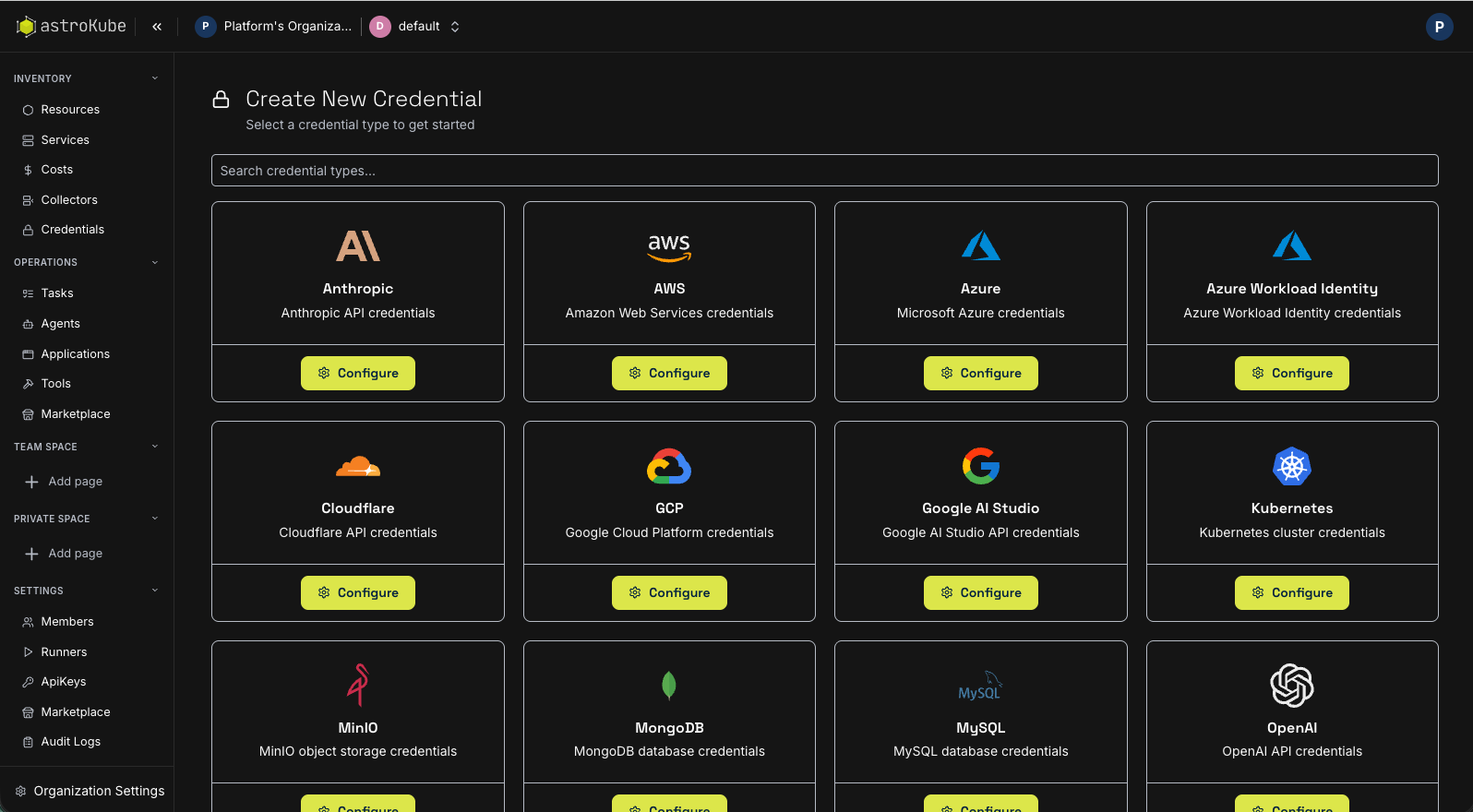Click the 'Amazon Web Services credentials' text
Viewport: 1473px width, 812px height.
669,313
